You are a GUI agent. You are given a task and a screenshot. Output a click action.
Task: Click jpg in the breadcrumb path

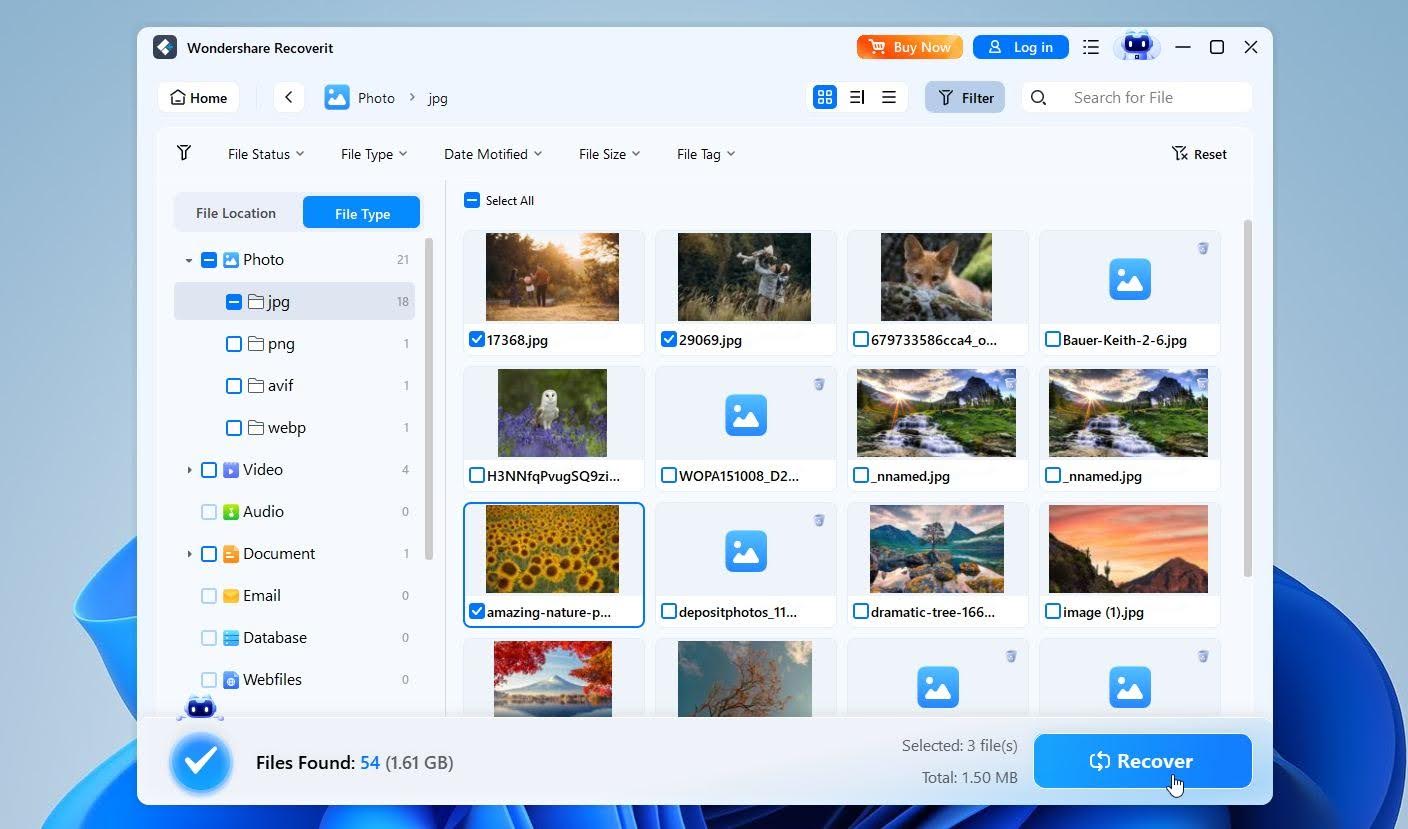coord(438,98)
